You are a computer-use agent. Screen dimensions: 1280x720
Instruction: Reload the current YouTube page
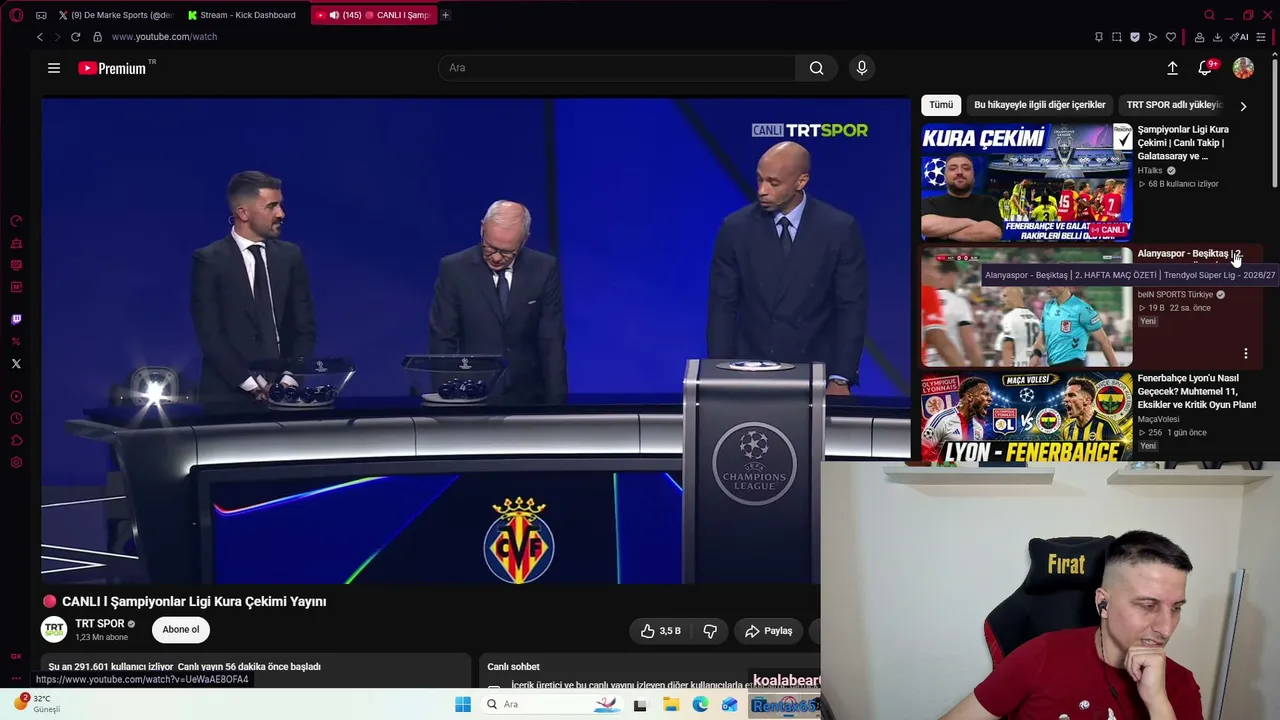tap(75, 37)
